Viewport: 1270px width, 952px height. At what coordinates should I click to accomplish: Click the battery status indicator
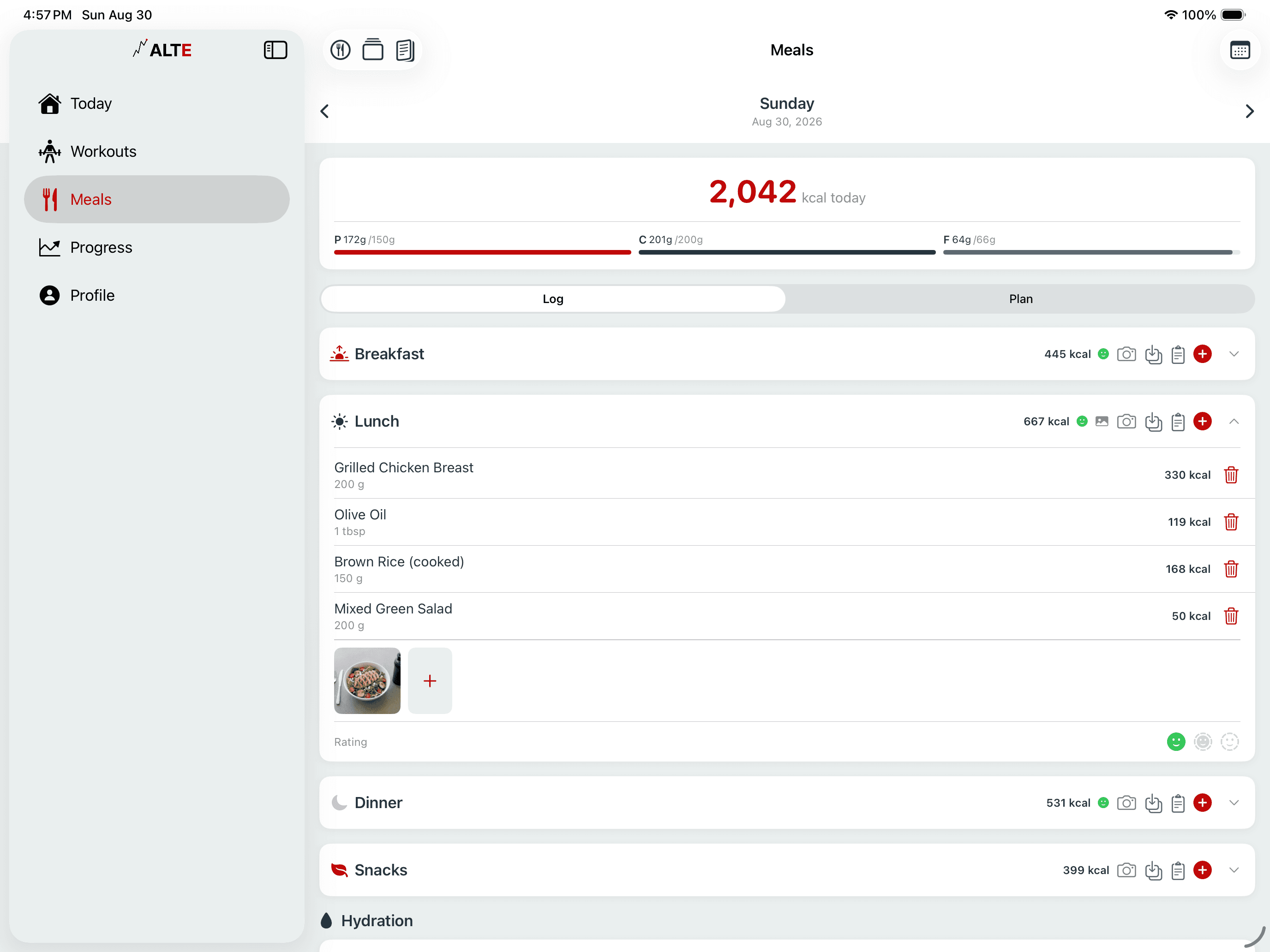click(x=1233, y=15)
